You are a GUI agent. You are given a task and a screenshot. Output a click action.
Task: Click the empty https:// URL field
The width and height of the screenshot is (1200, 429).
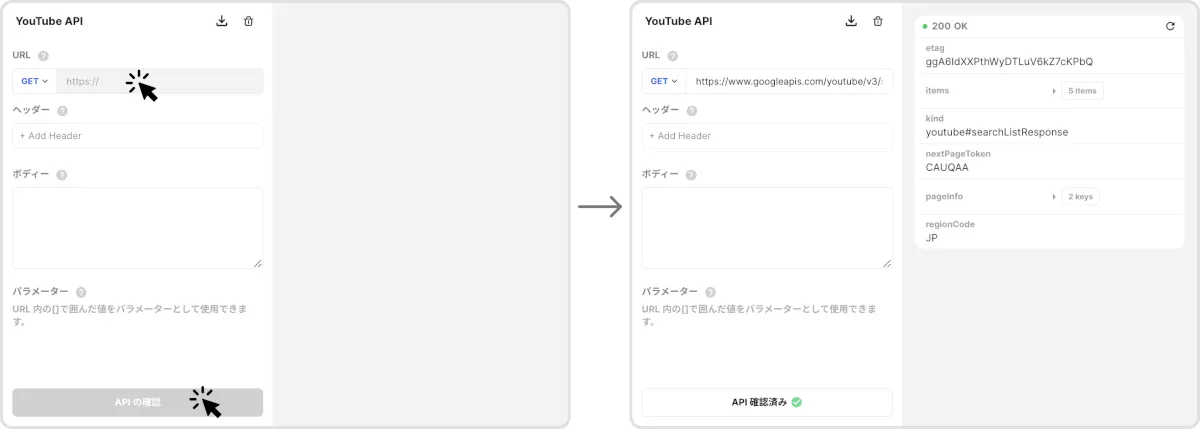[x=160, y=81]
